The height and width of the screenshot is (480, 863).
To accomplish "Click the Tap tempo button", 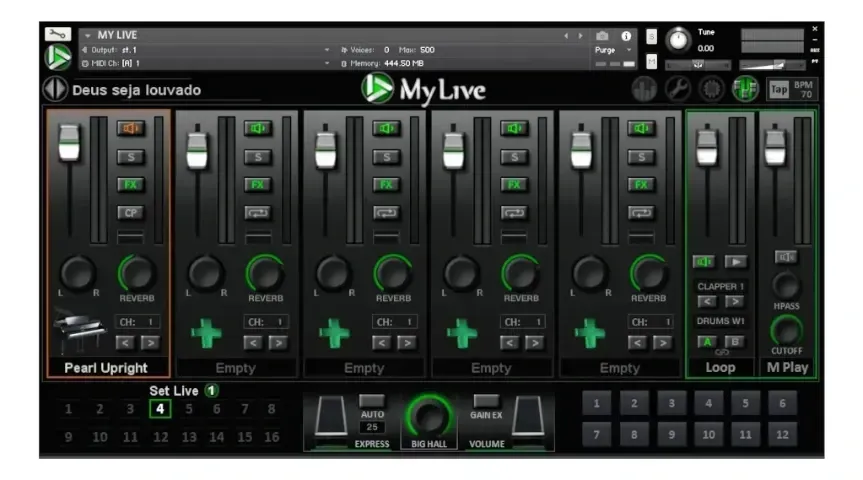I will coord(779,89).
